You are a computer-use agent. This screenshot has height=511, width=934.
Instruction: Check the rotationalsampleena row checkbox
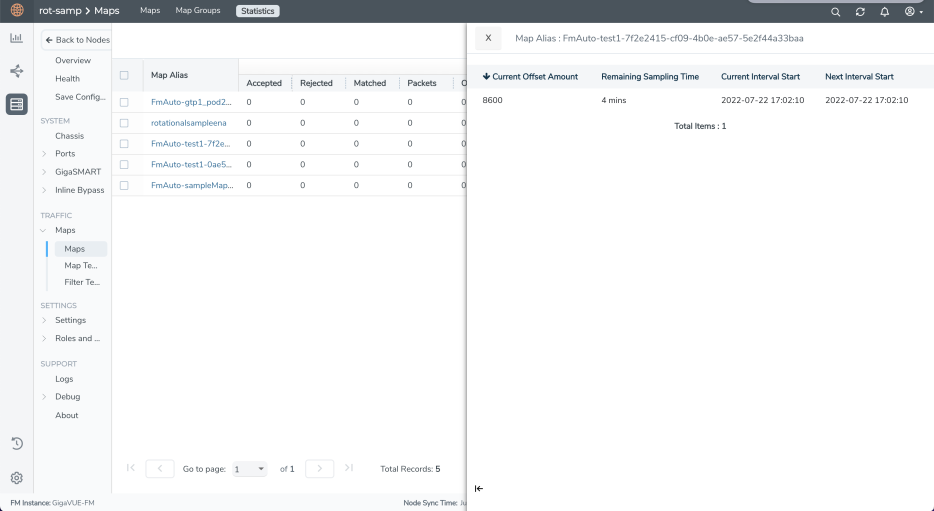tap(124, 123)
